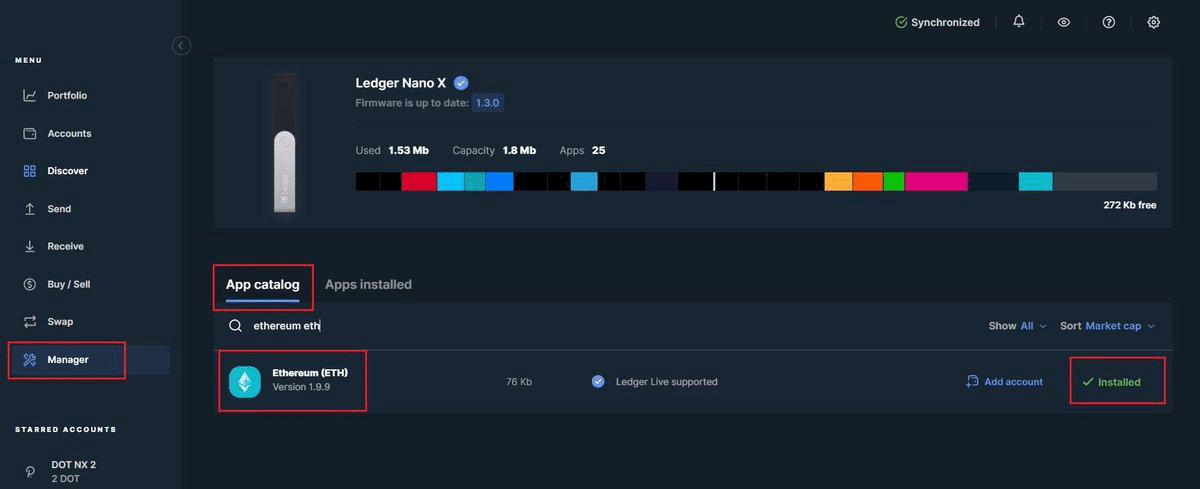Click the green Synchronized check icon
Image resolution: width=1200 pixels, height=489 pixels.
click(x=901, y=22)
